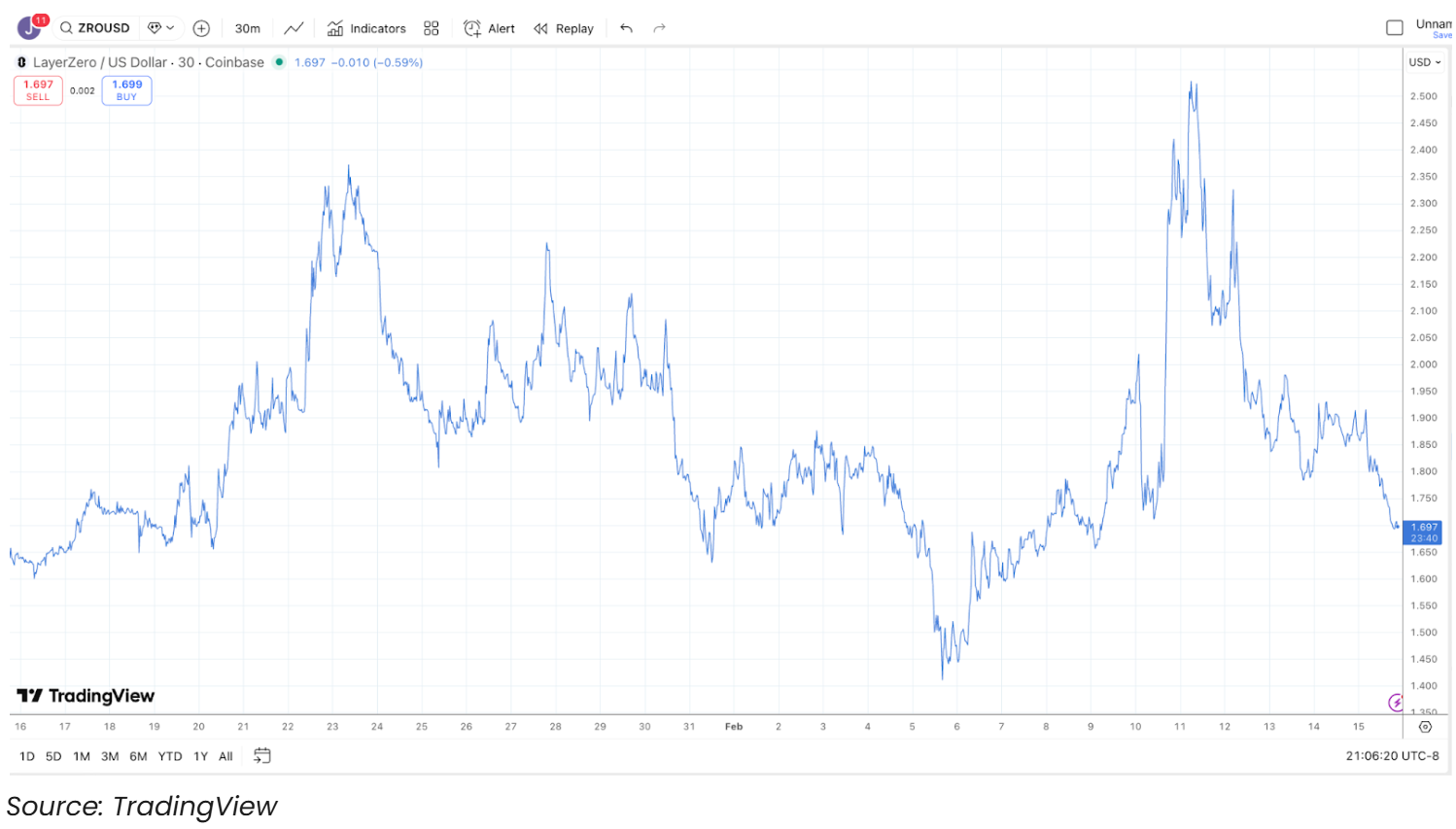Click the lightning quick-trade toggle

click(1397, 701)
